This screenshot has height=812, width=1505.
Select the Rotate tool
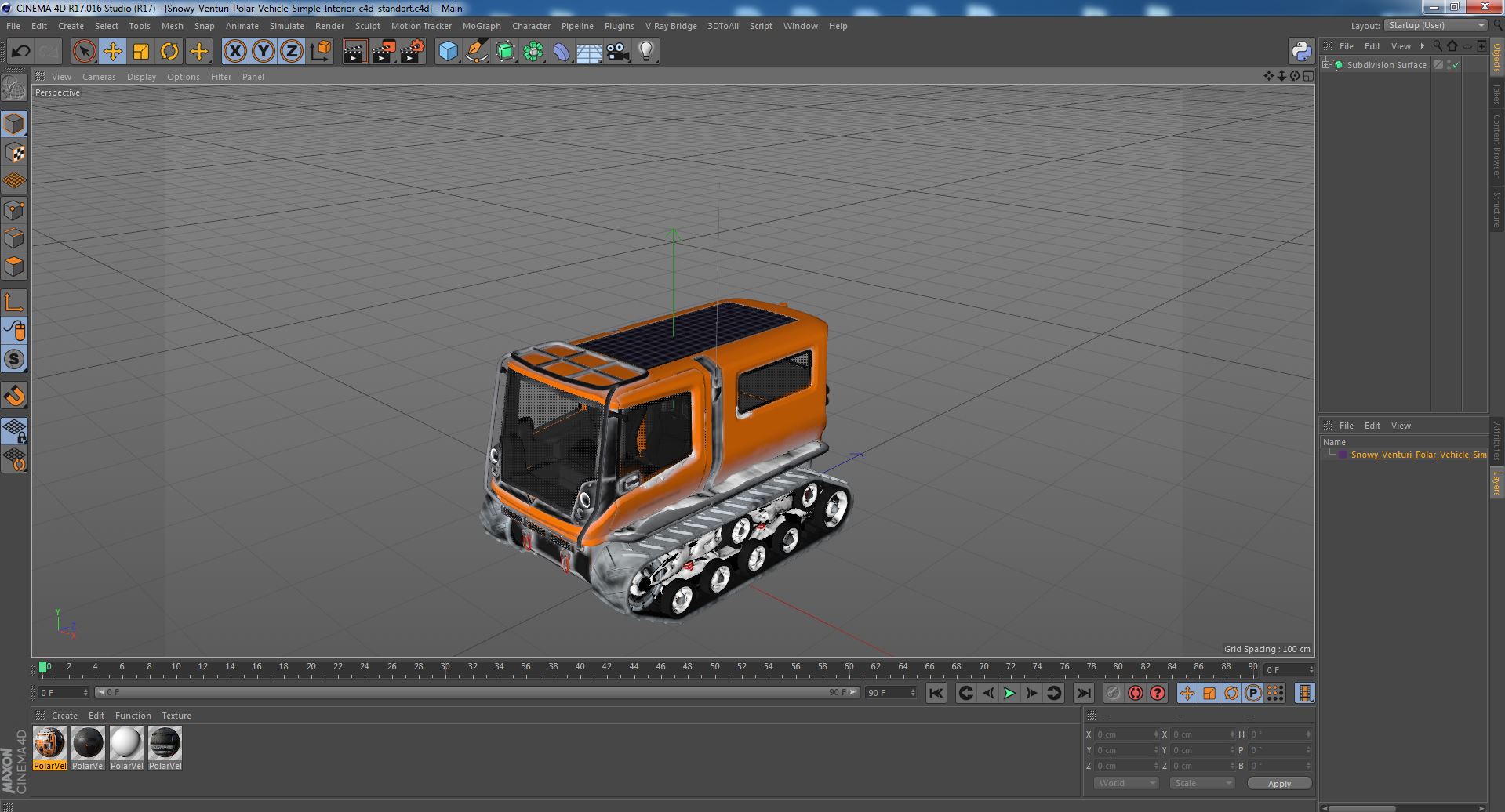(169, 52)
